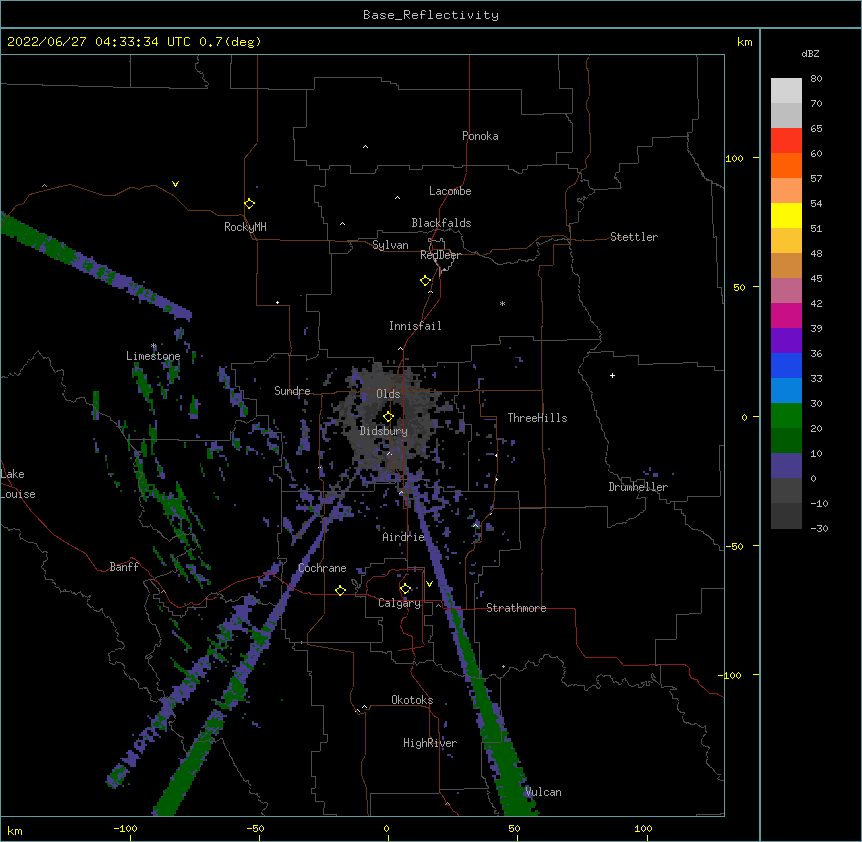Screen dimensions: 862x842
Task: Click the white asterisk east of Innisfail
Action: point(502,303)
